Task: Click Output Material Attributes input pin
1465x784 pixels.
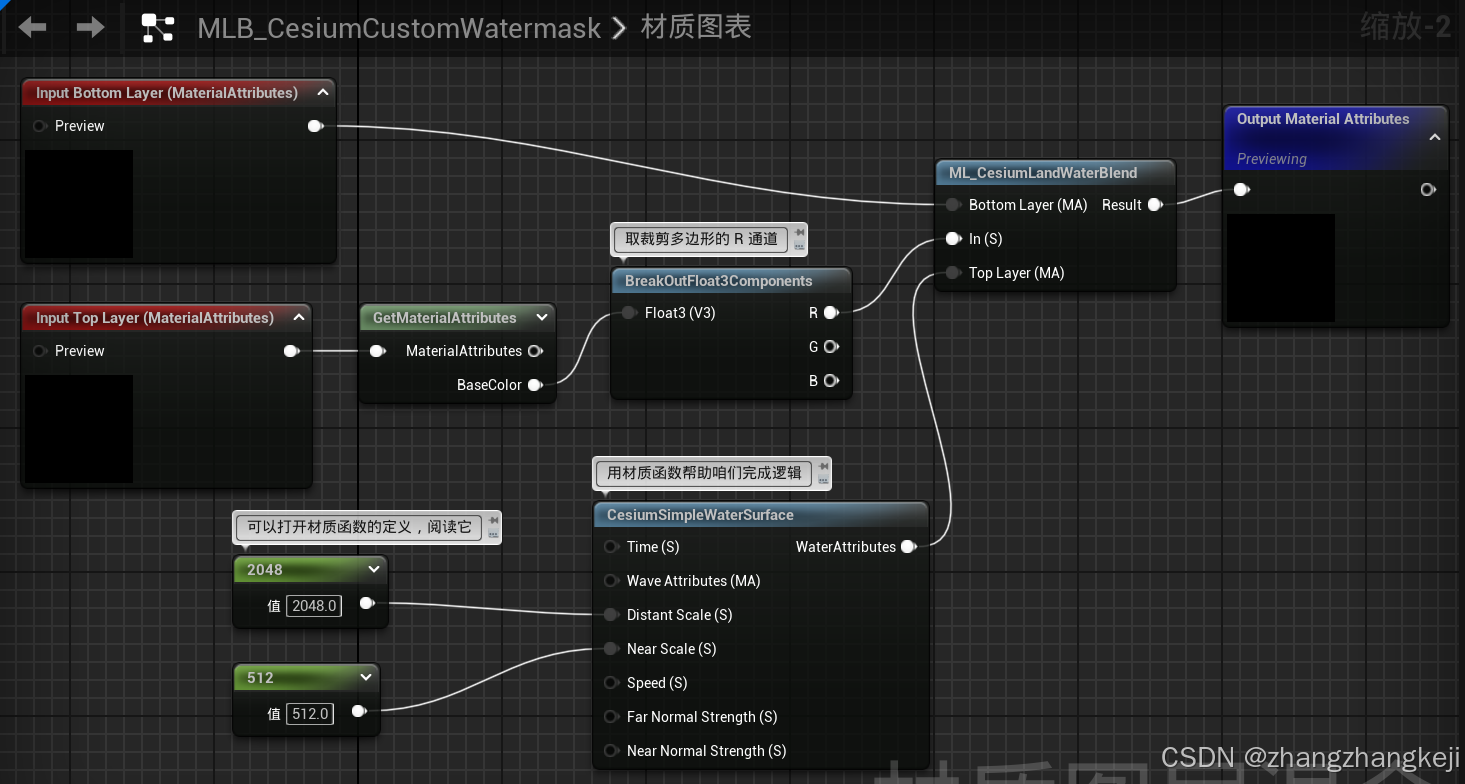Action: [1241, 190]
